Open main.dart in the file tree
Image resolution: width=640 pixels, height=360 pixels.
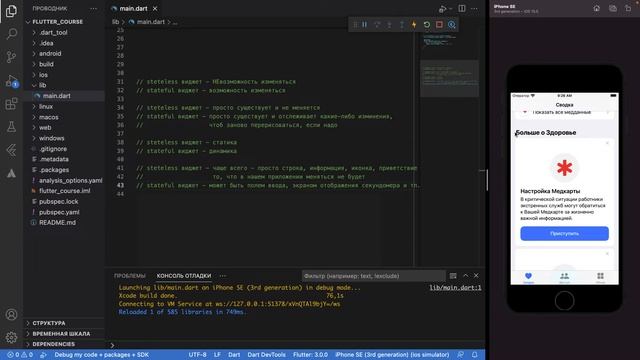click(57, 96)
